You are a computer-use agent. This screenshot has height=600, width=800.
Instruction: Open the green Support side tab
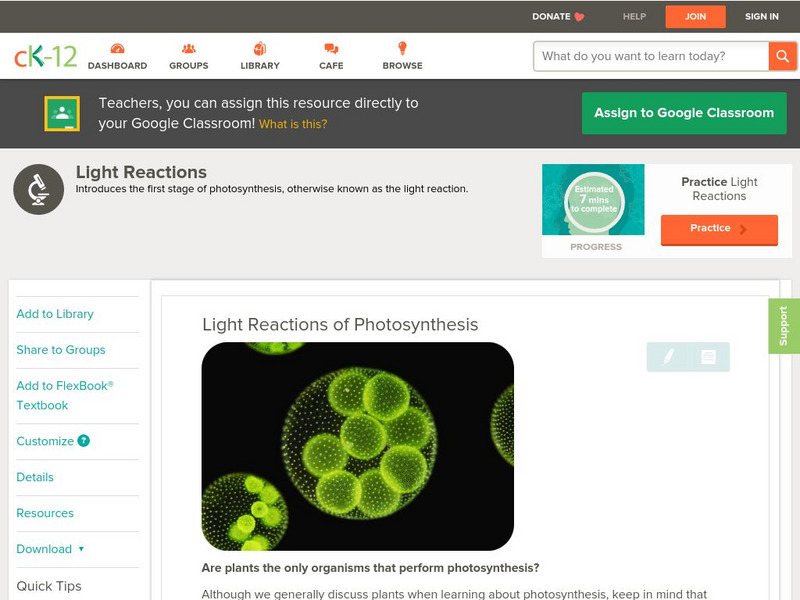(784, 326)
